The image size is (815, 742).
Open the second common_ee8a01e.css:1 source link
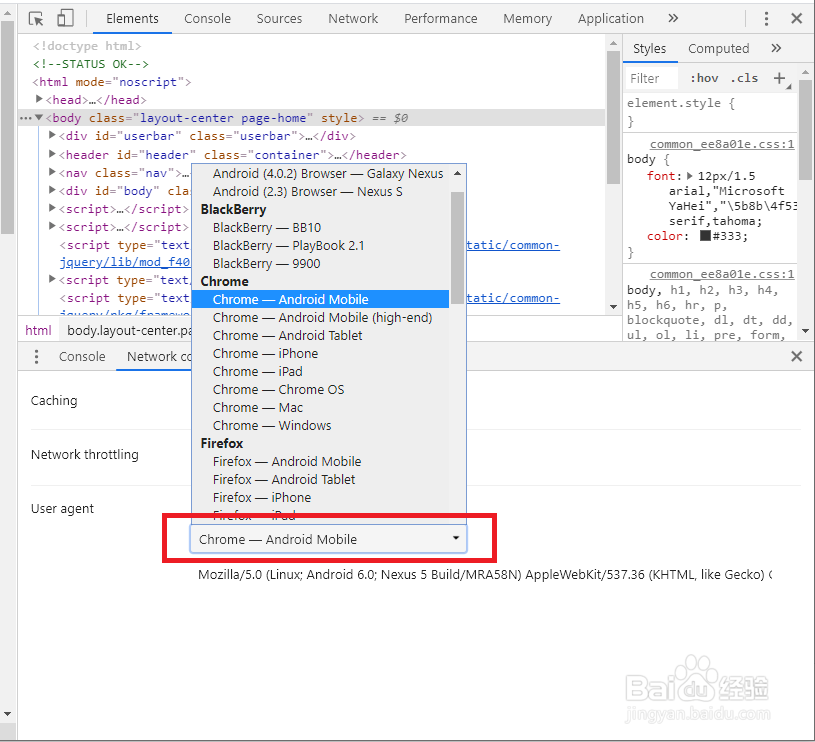click(722, 274)
